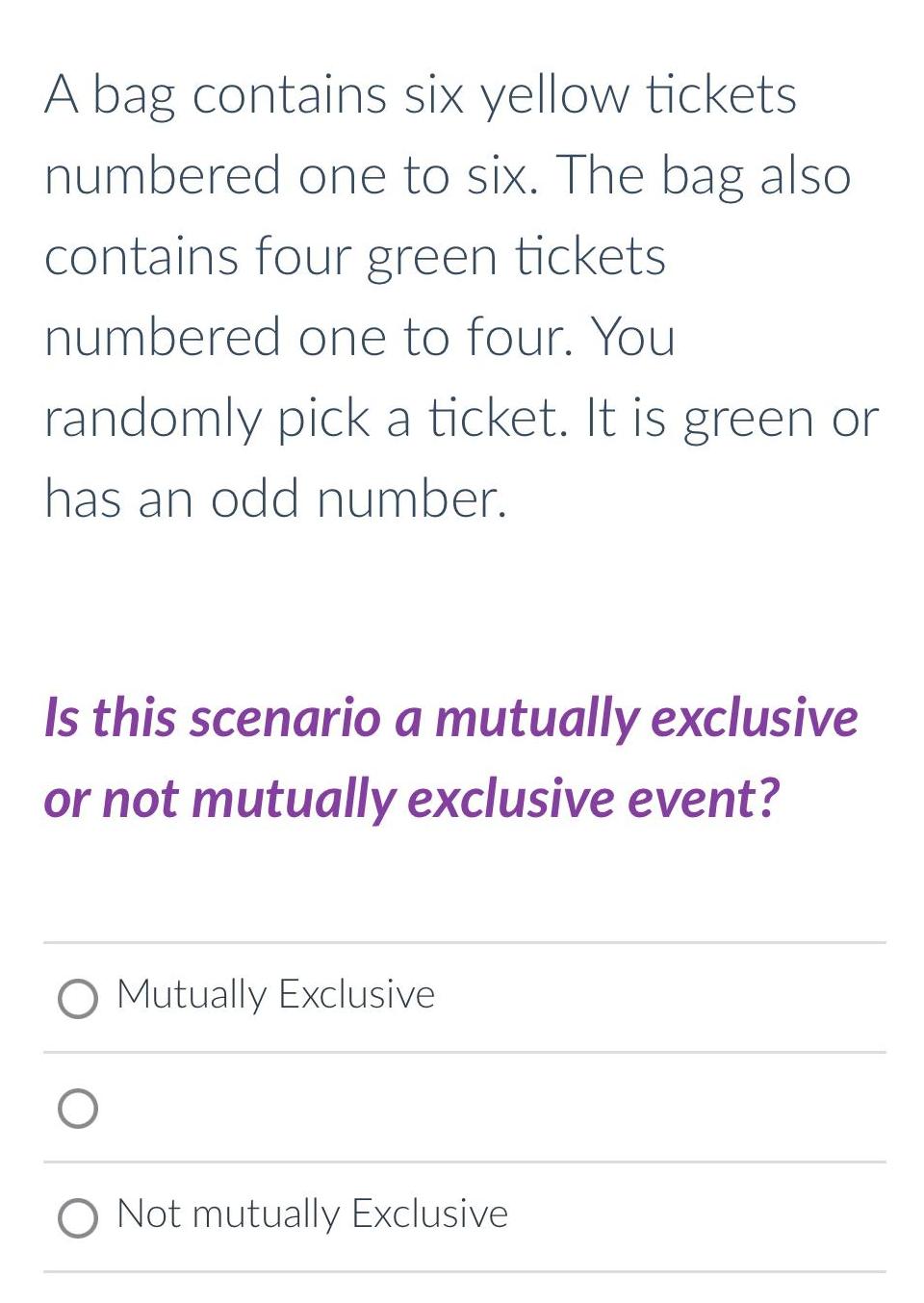The height and width of the screenshot is (1303, 924).
Task: Select the Not mutually Exclusive radio button
Action: [77, 1218]
